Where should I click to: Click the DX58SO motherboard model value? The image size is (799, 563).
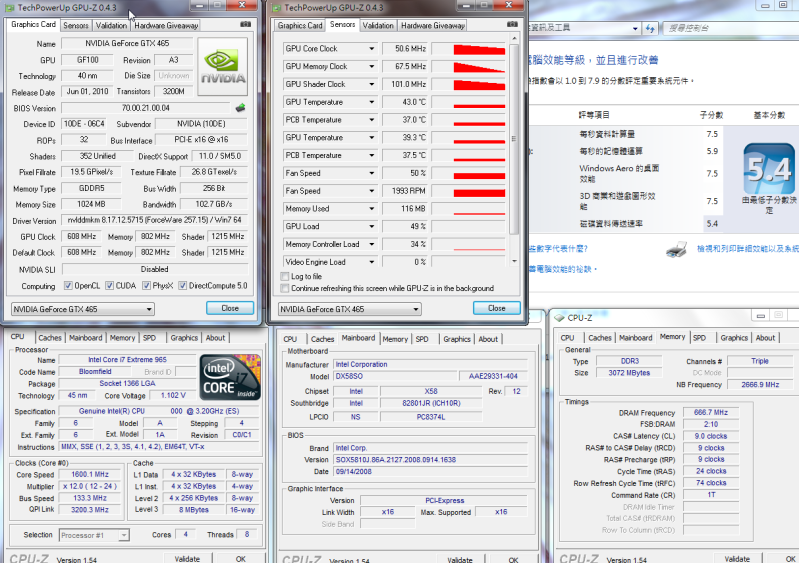tap(395, 377)
